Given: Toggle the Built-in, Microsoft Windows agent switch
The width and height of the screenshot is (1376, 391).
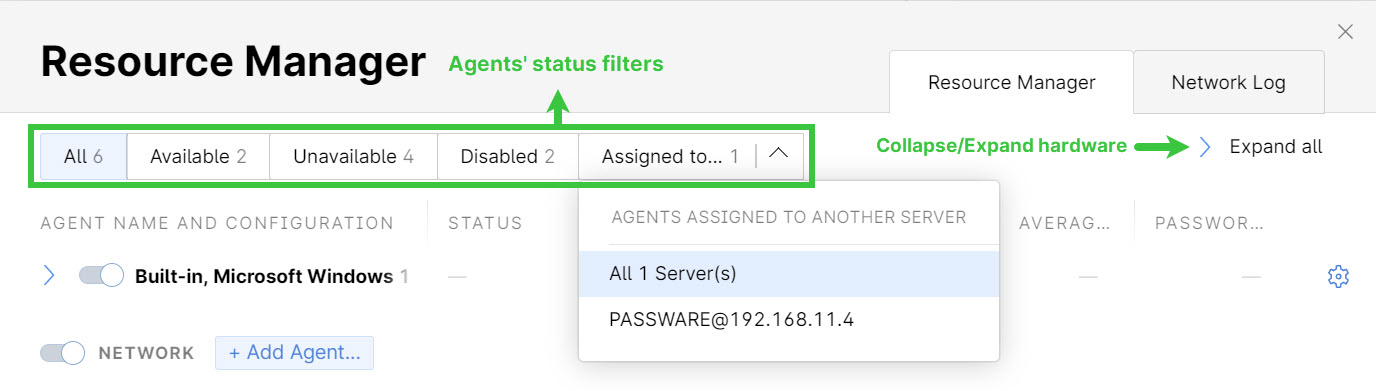Looking at the screenshot, I should click(x=101, y=275).
